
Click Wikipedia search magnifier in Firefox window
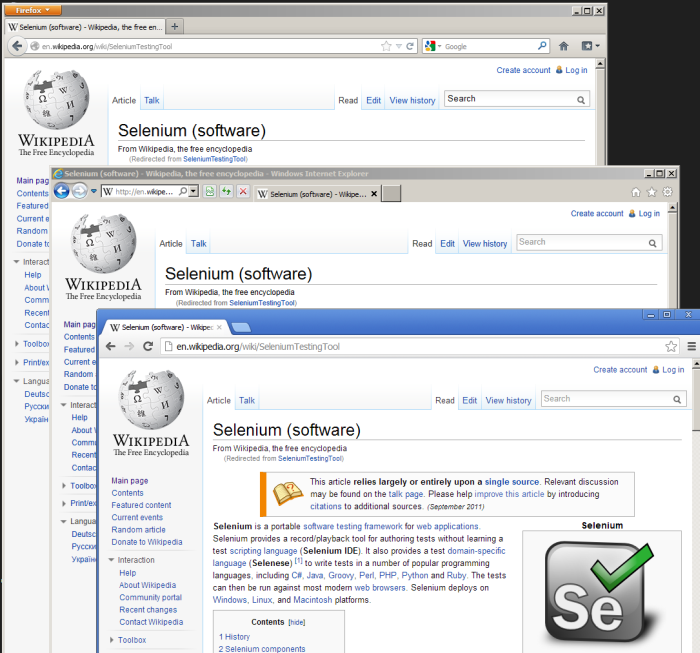580,100
